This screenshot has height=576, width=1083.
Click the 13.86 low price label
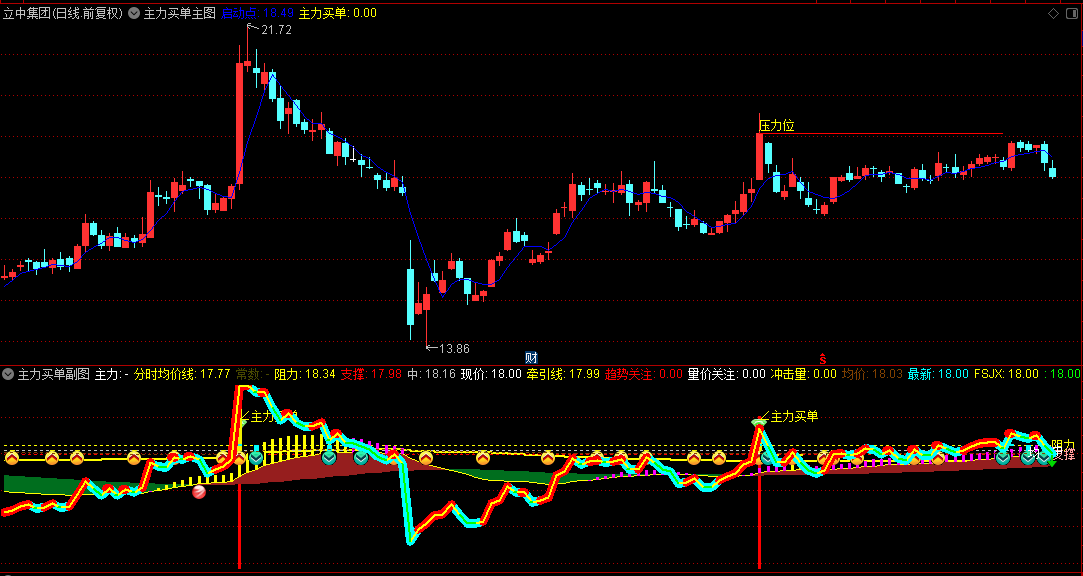coord(454,349)
